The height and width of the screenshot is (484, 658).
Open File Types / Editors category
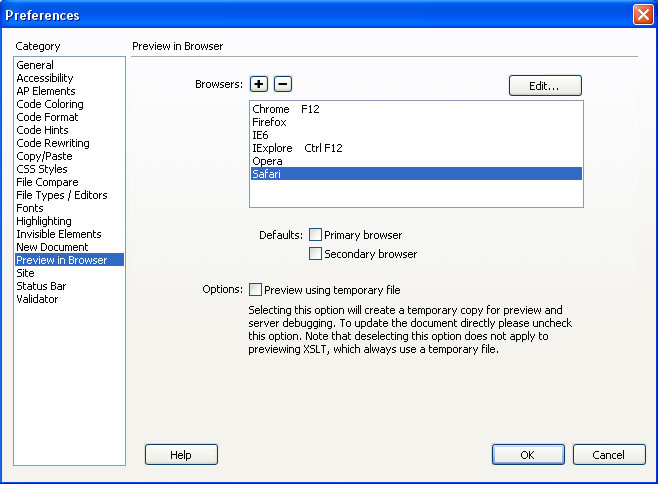click(x=62, y=195)
